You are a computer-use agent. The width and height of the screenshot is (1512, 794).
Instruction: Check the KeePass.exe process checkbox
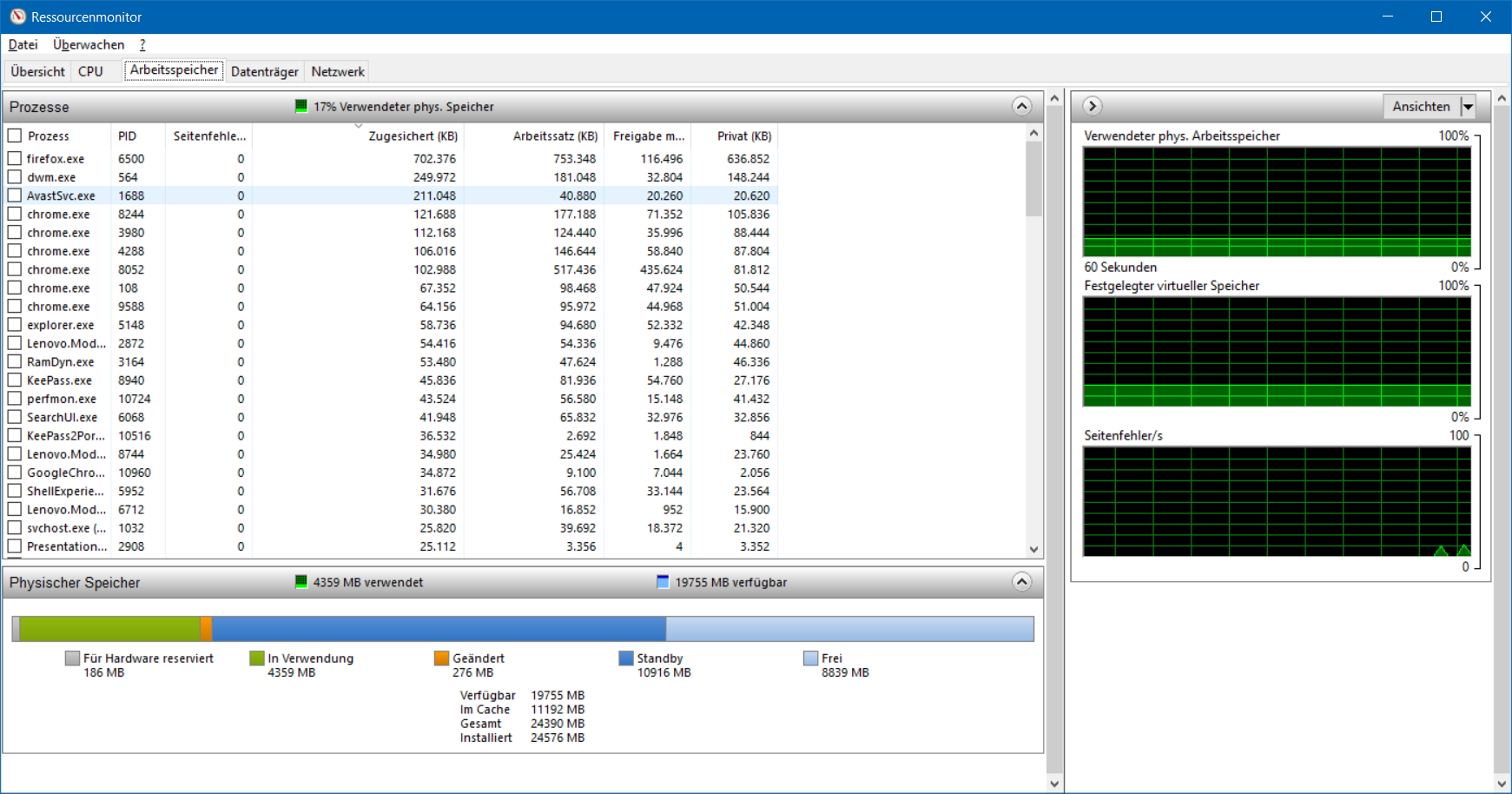click(15, 380)
